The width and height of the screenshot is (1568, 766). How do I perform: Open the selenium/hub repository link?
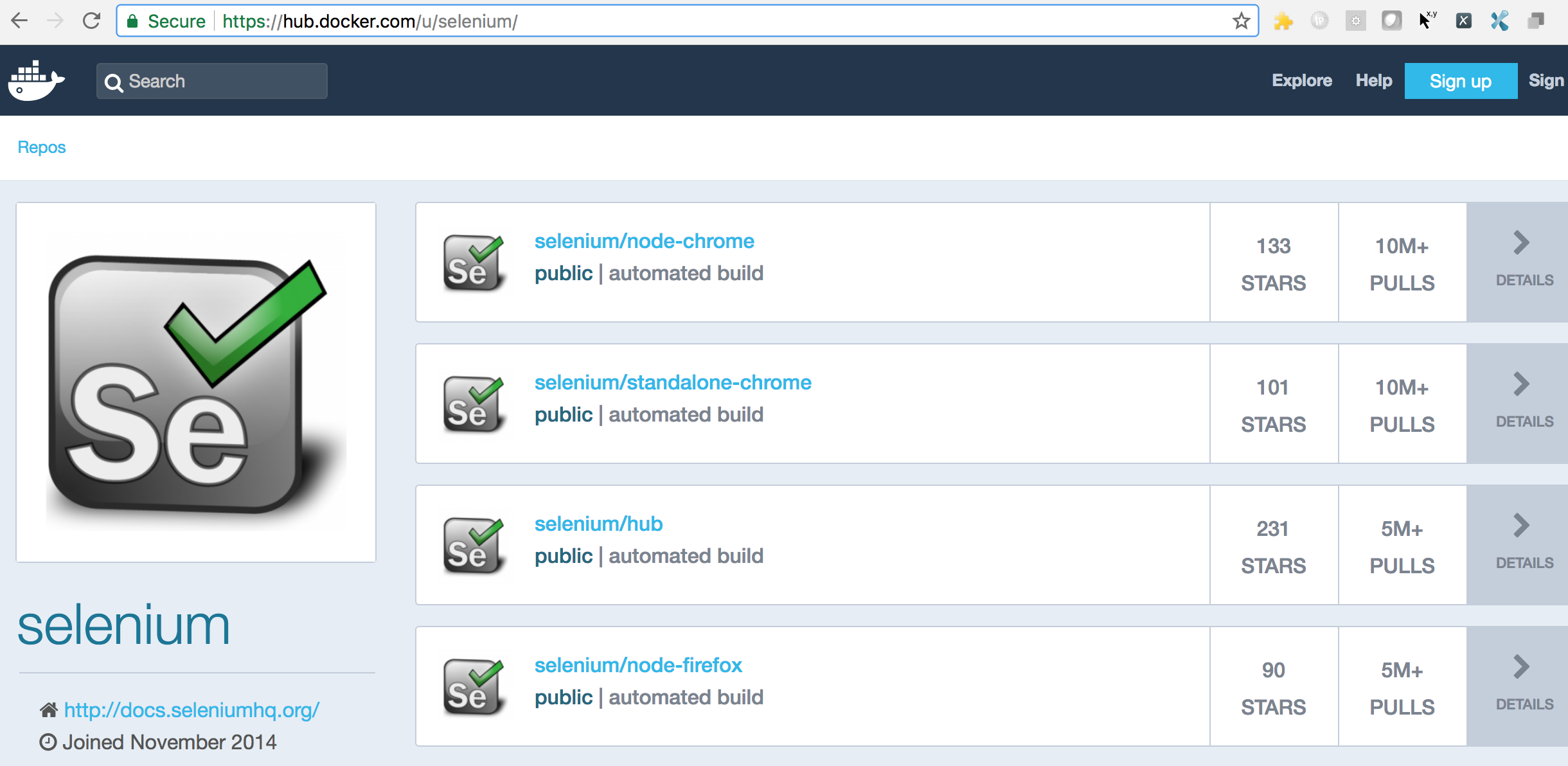(598, 524)
